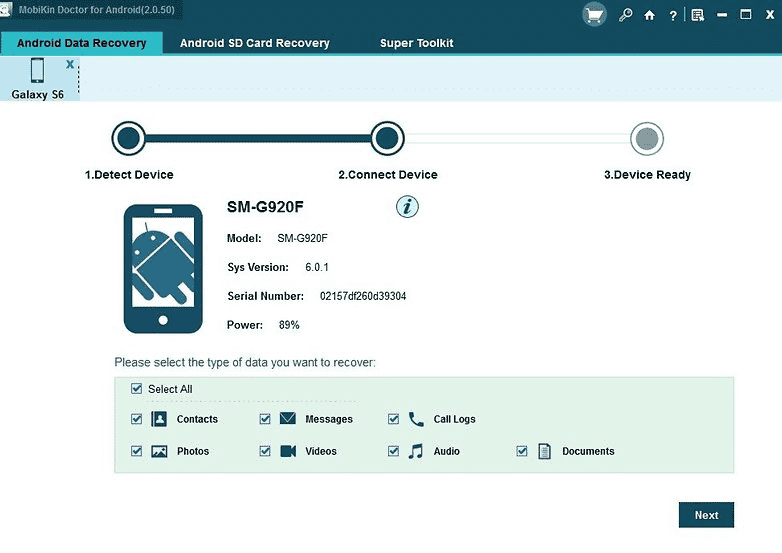This screenshot has height=553, width=782.
Task: Open help with the question mark icon
Action: tap(672, 15)
